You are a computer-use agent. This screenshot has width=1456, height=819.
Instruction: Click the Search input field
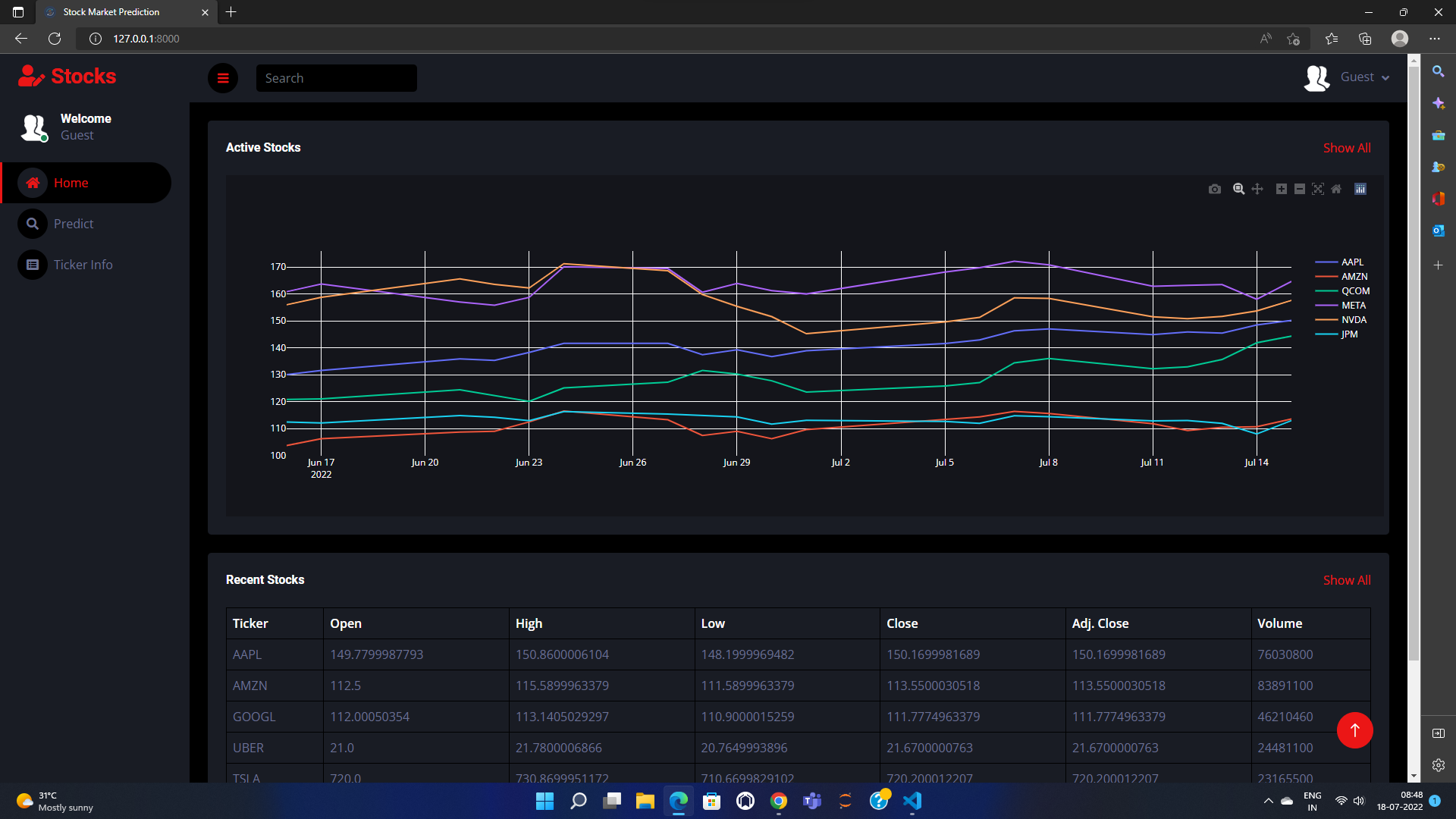click(x=336, y=78)
